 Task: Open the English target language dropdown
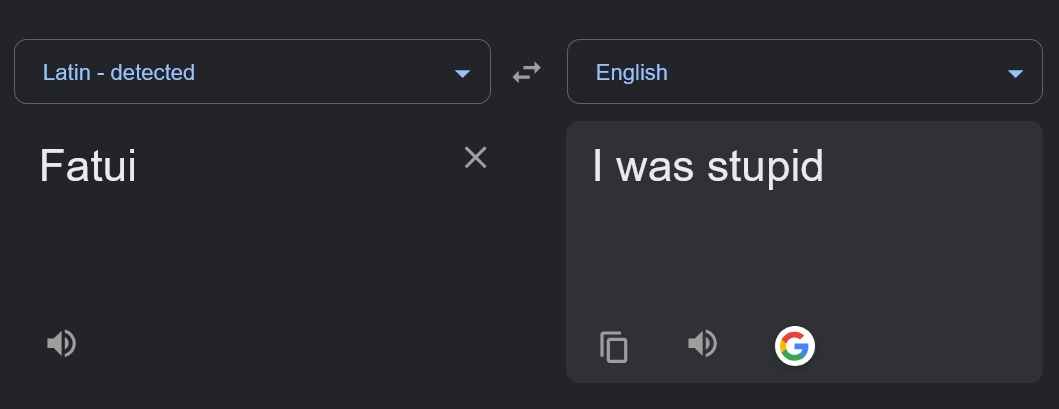804,72
